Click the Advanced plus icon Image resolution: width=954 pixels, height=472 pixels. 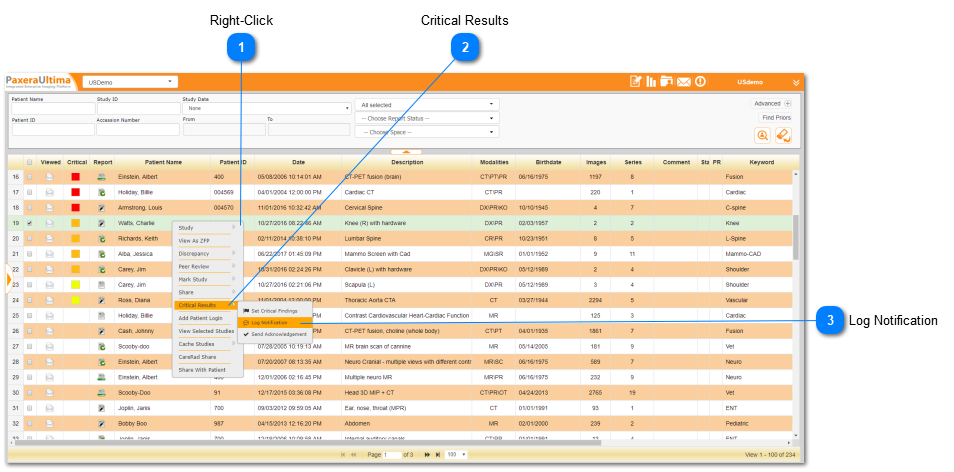coord(787,103)
